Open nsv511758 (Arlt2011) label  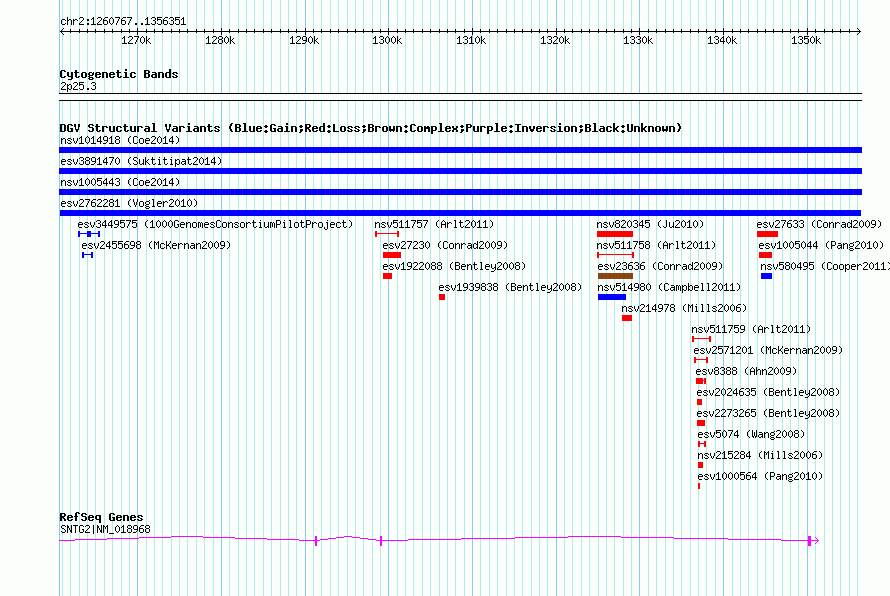(x=656, y=245)
